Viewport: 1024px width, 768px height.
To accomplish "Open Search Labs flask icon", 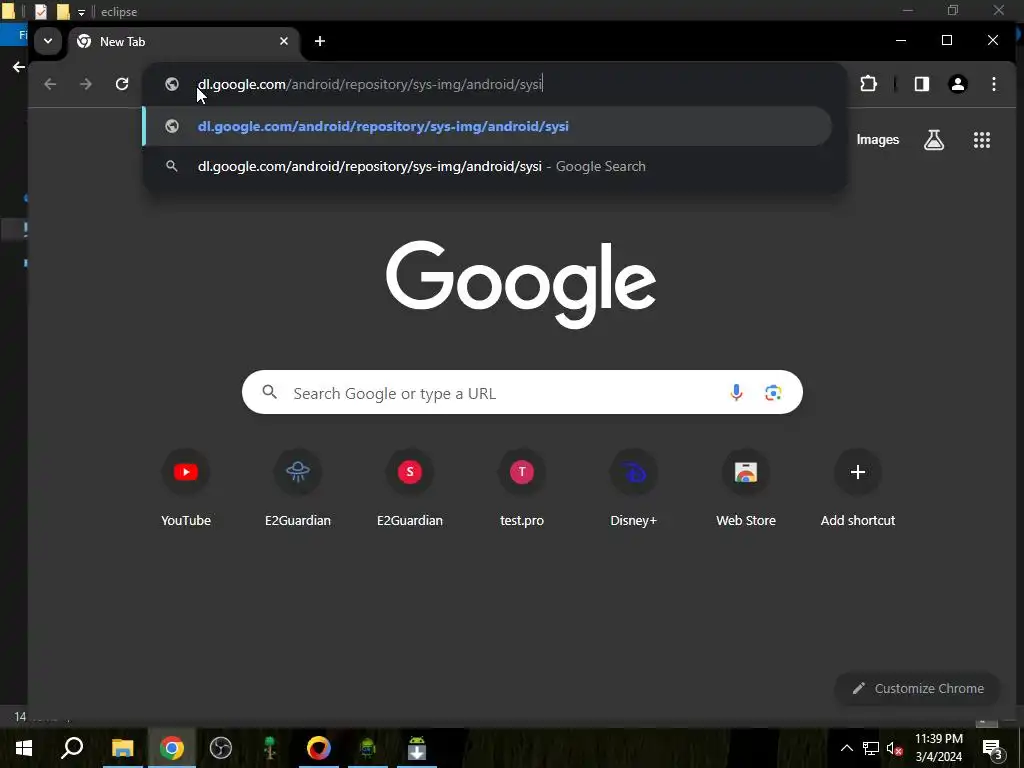I will pos(933,140).
